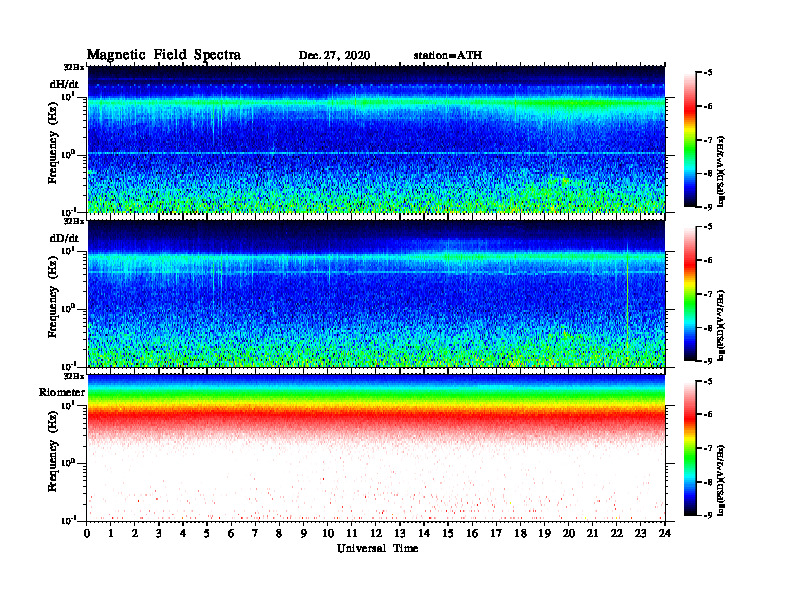The height and width of the screenshot is (612, 792).
Task: Click the dD/dt spectrogram plot
Action: [x=376, y=293]
